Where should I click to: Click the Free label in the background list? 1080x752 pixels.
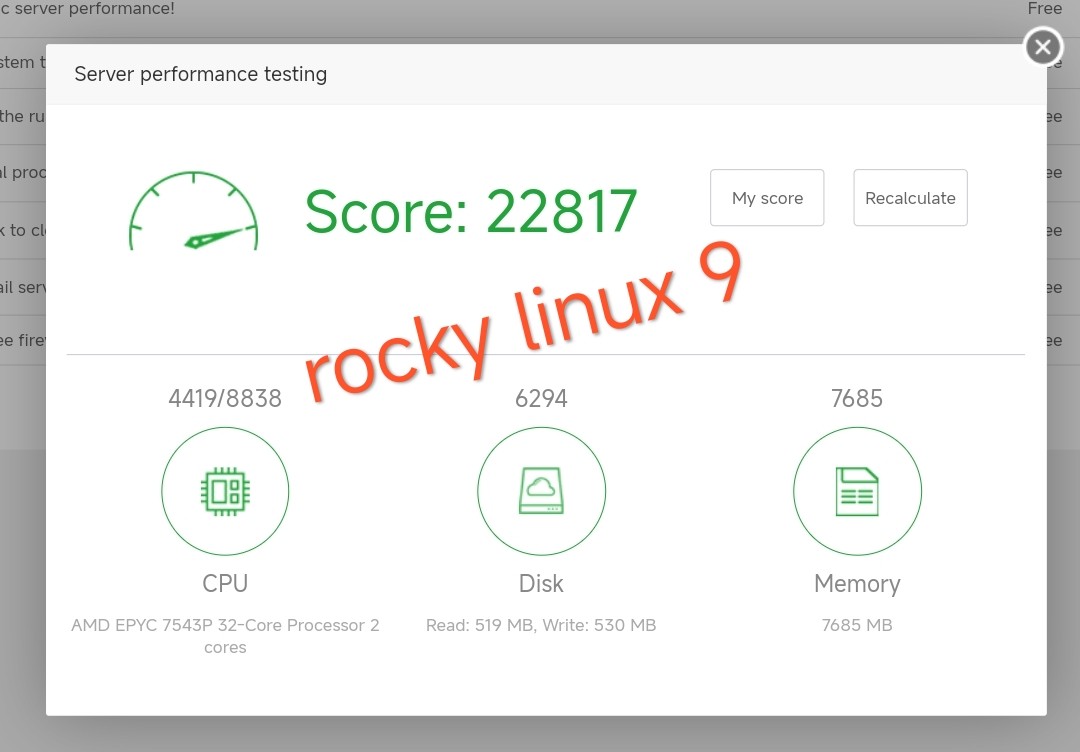pos(1045,8)
